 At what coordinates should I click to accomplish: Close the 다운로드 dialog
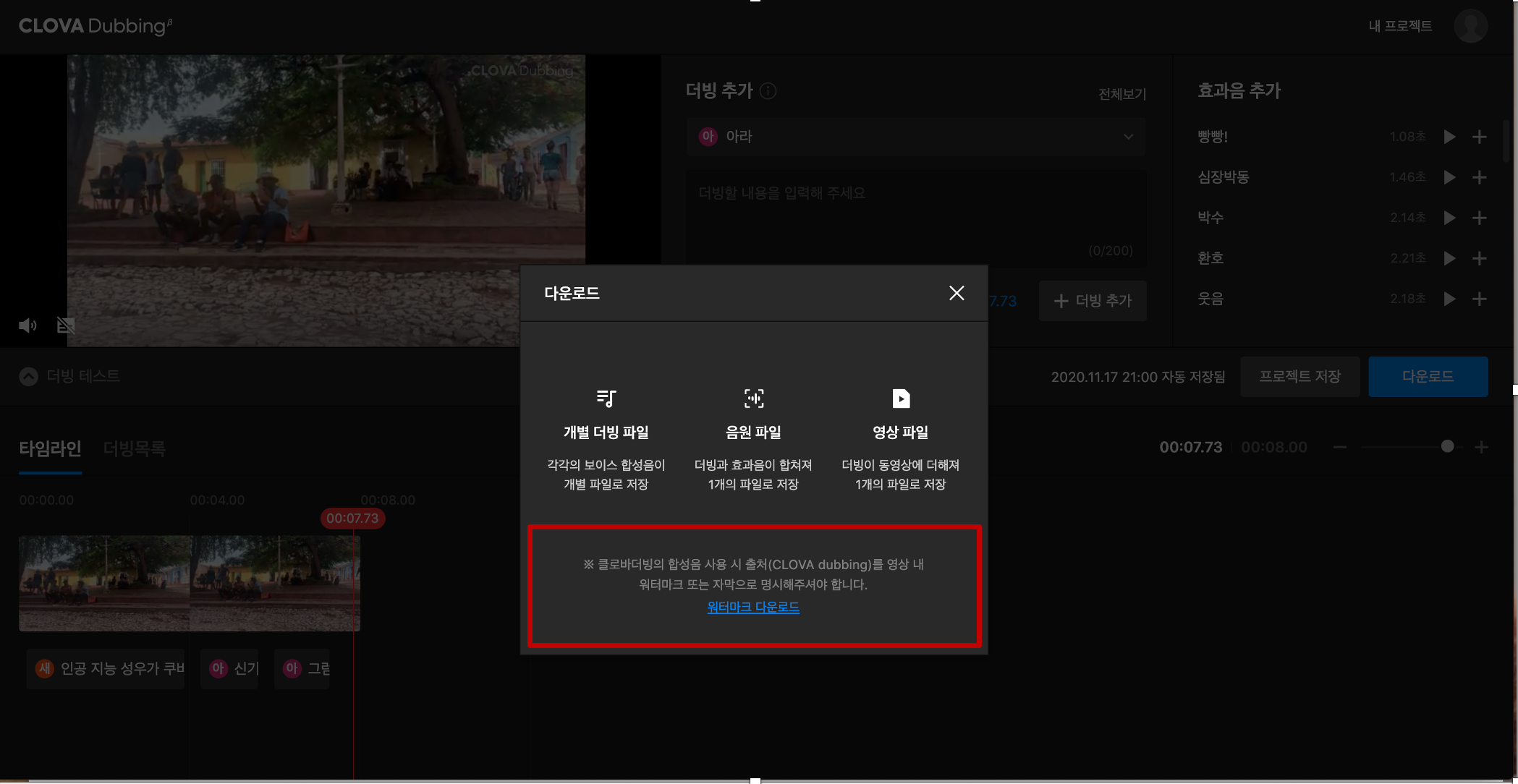957,293
